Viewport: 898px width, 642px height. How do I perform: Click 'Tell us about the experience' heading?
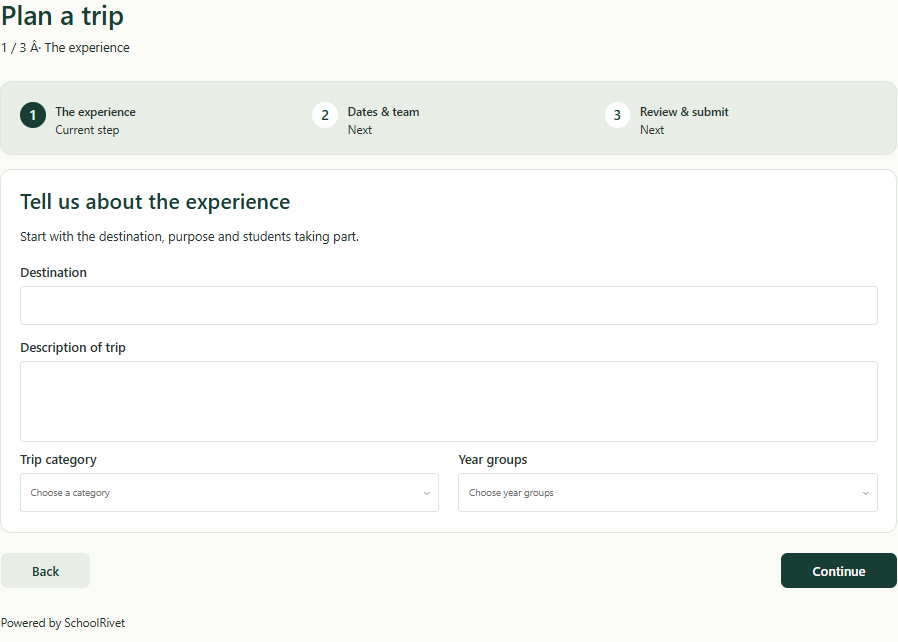[x=155, y=202]
